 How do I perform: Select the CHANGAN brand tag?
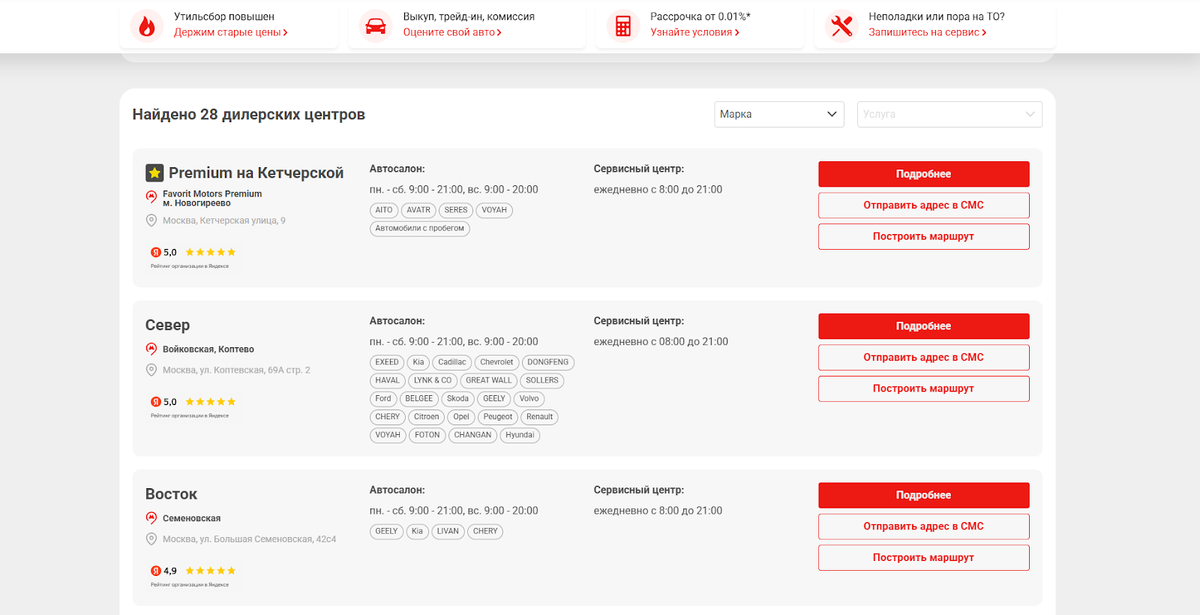click(x=472, y=435)
